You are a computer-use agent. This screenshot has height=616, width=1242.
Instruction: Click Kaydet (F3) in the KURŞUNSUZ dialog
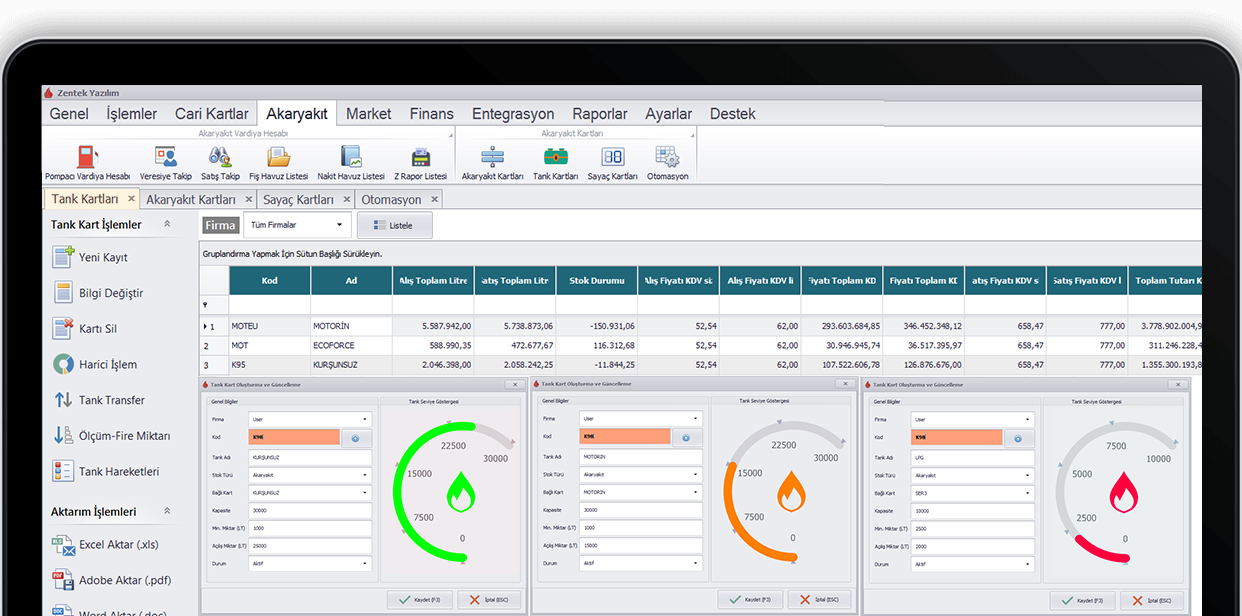(419, 600)
